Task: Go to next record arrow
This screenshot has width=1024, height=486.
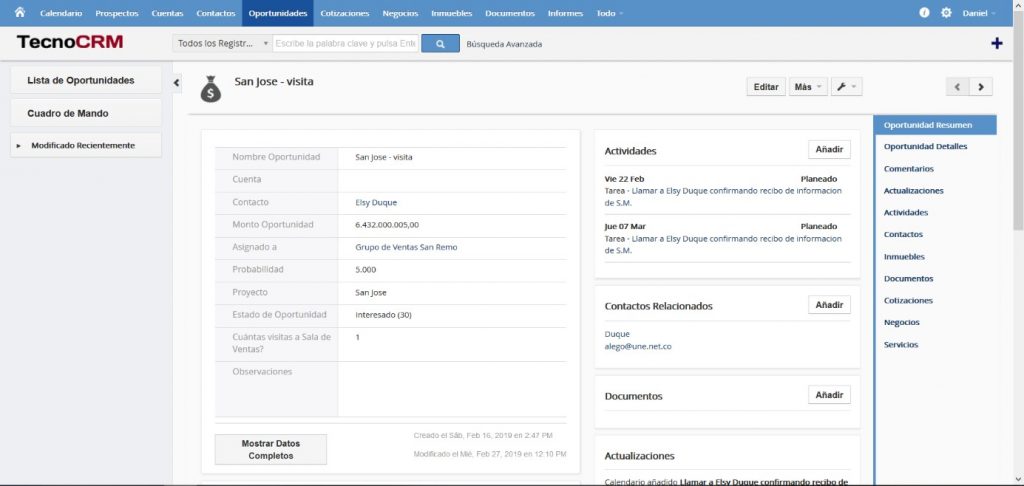Action: click(981, 87)
